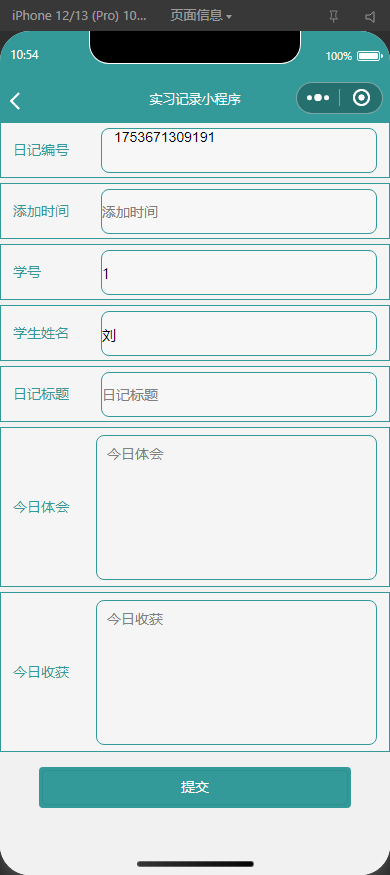Click the 今日体会 field label
This screenshot has width=390, height=875.
pyautogui.click(x=41, y=507)
